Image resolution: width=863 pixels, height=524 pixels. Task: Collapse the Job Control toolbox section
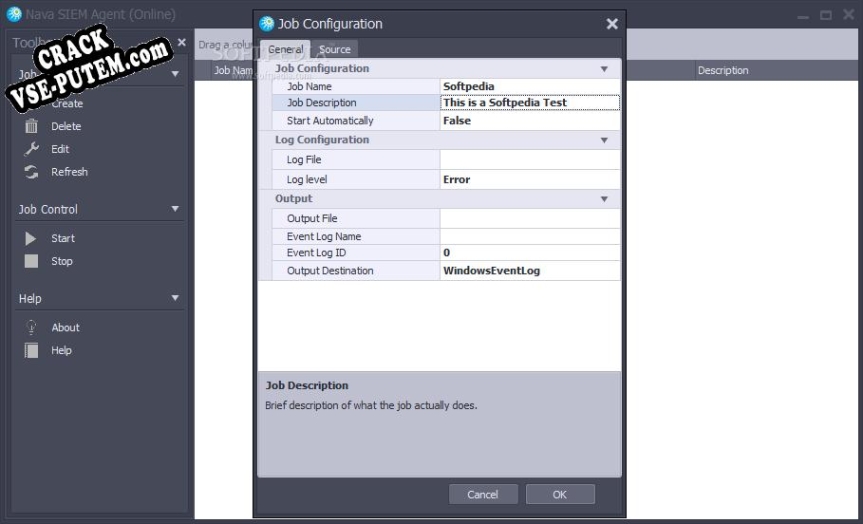[x=175, y=209]
